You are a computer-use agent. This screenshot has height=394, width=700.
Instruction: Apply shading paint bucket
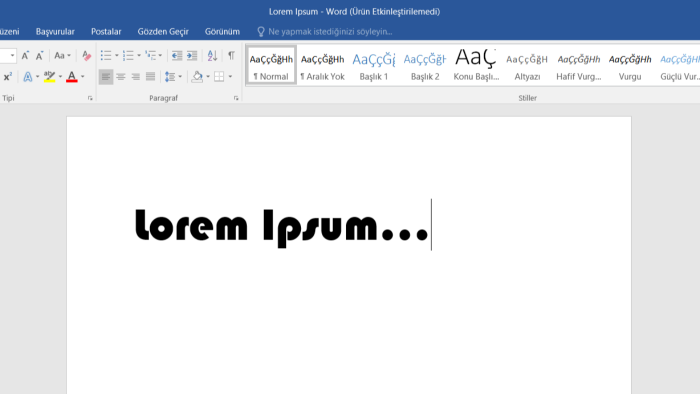coord(197,77)
